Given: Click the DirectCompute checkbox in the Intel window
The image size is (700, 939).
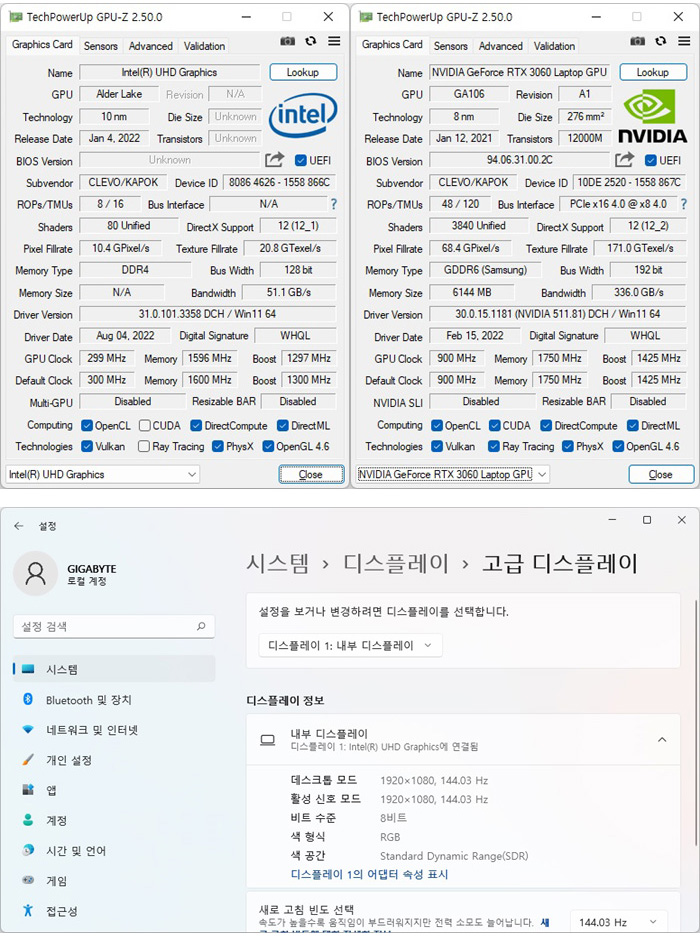Looking at the screenshot, I should point(196,425).
